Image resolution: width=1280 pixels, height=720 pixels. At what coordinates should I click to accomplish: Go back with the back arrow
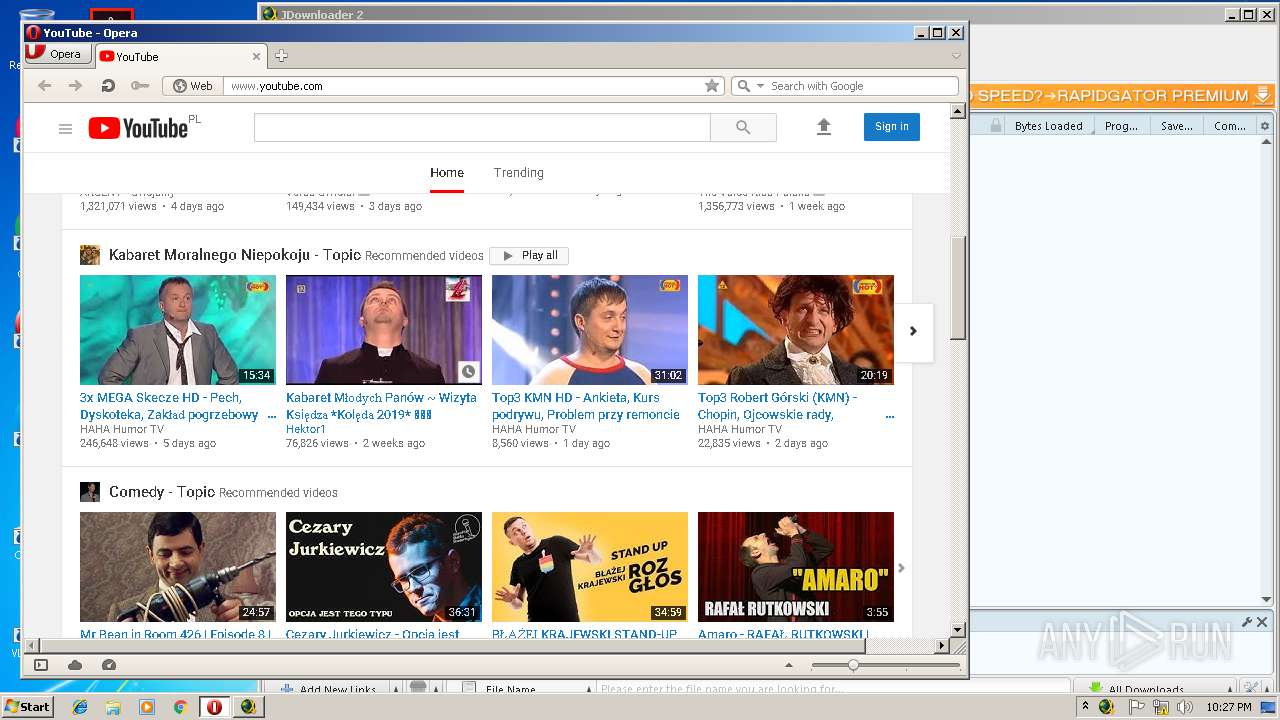tap(44, 86)
